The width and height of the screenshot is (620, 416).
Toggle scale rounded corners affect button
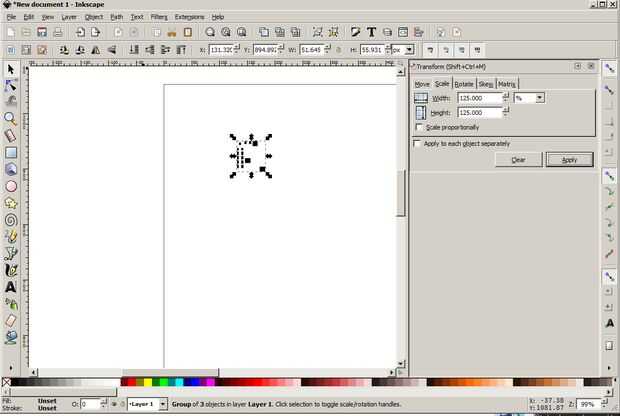[x=446, y=50]
